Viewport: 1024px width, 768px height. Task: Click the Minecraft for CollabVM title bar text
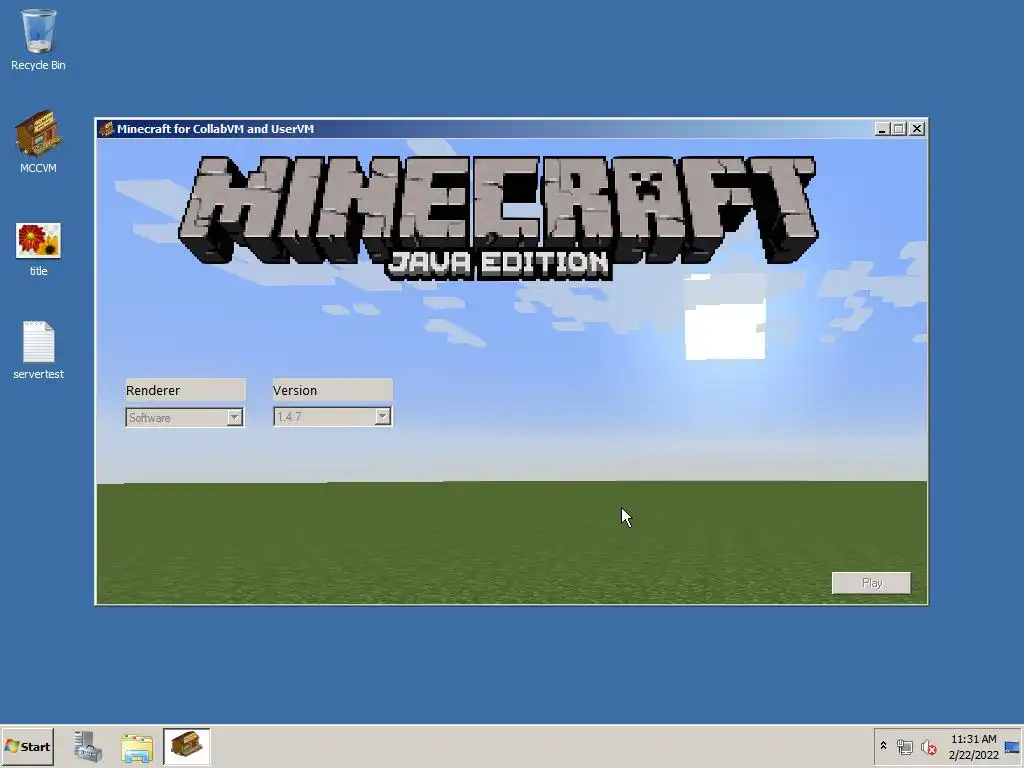216,129
